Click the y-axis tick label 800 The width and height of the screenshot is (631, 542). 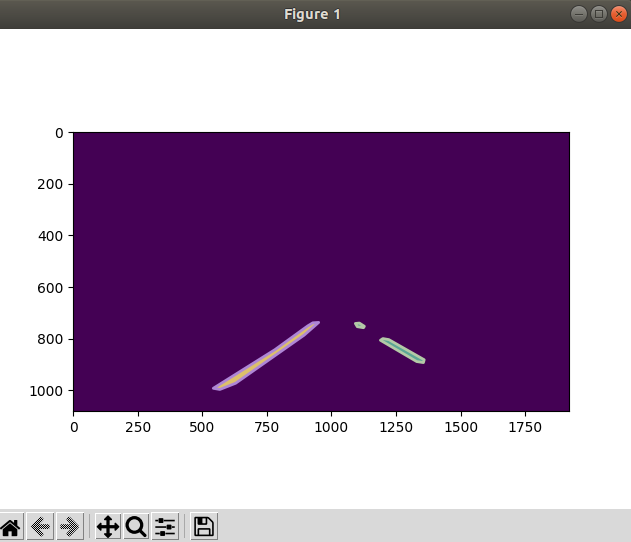pyautogui.click(x=50, y=339)
